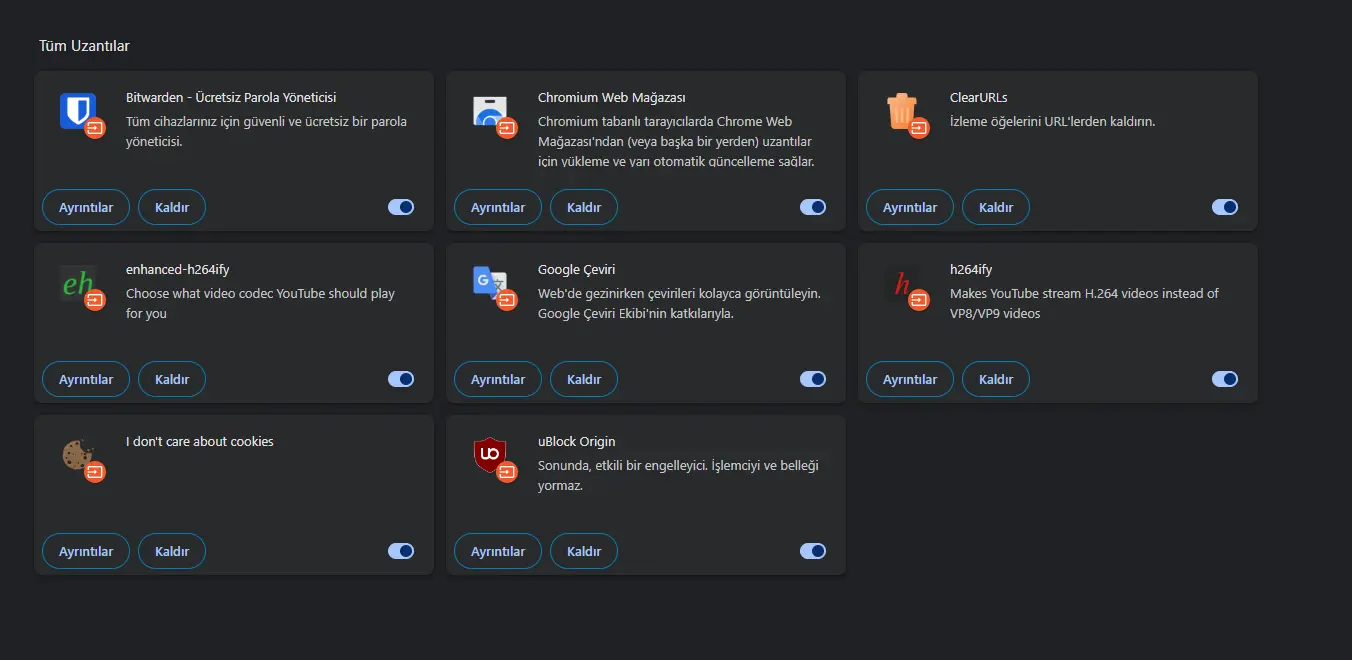
Task: Turn off the ClearURLs extension switch
Action: (1225, 207)
